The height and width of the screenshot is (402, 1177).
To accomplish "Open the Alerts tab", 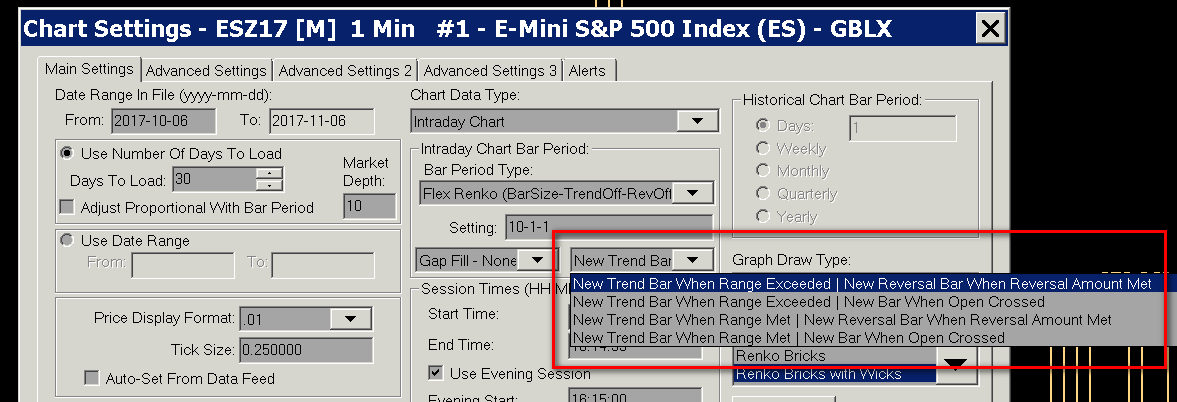I will point(588,70).
